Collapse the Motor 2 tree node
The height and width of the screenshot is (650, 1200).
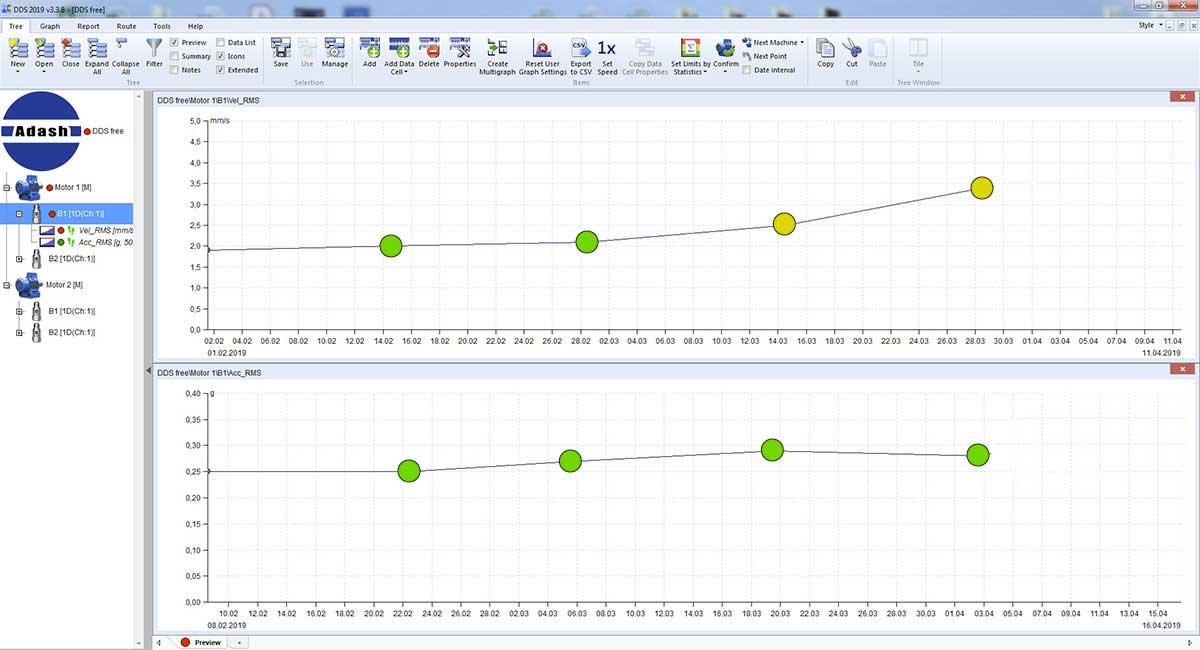7,285
